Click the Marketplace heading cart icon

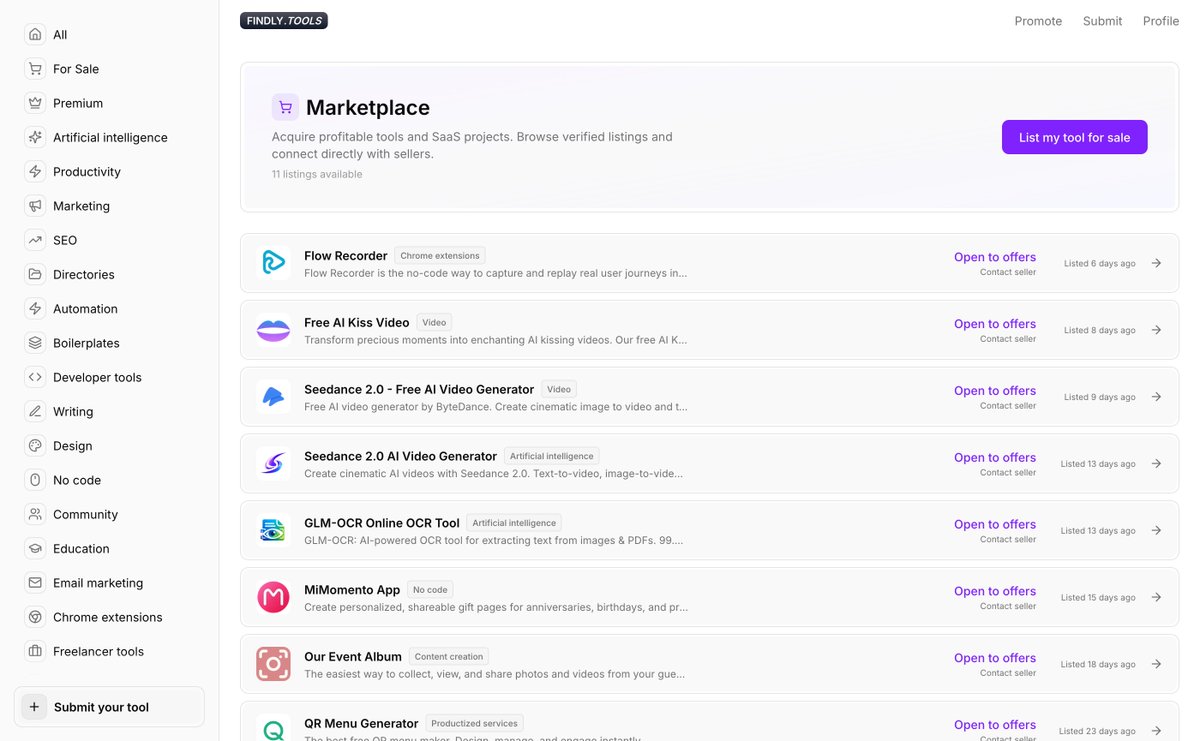click(x=285, y=107)
